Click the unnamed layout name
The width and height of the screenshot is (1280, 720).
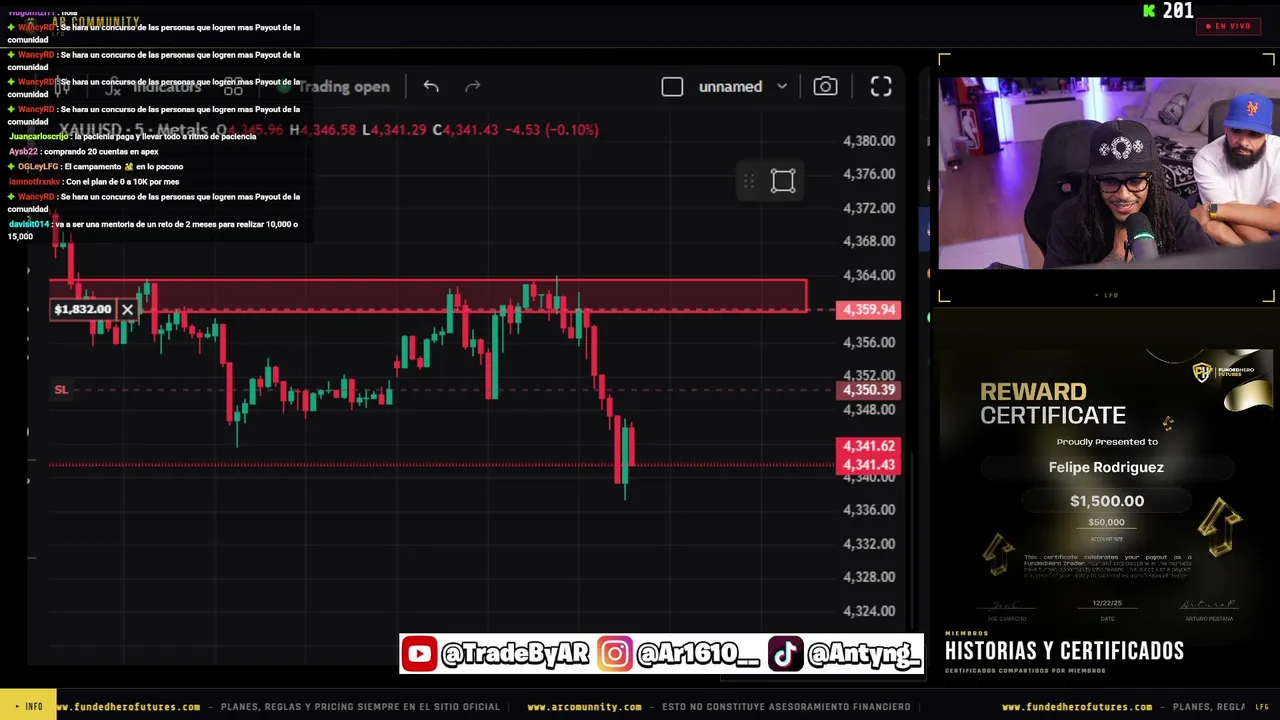coord(730,87)
